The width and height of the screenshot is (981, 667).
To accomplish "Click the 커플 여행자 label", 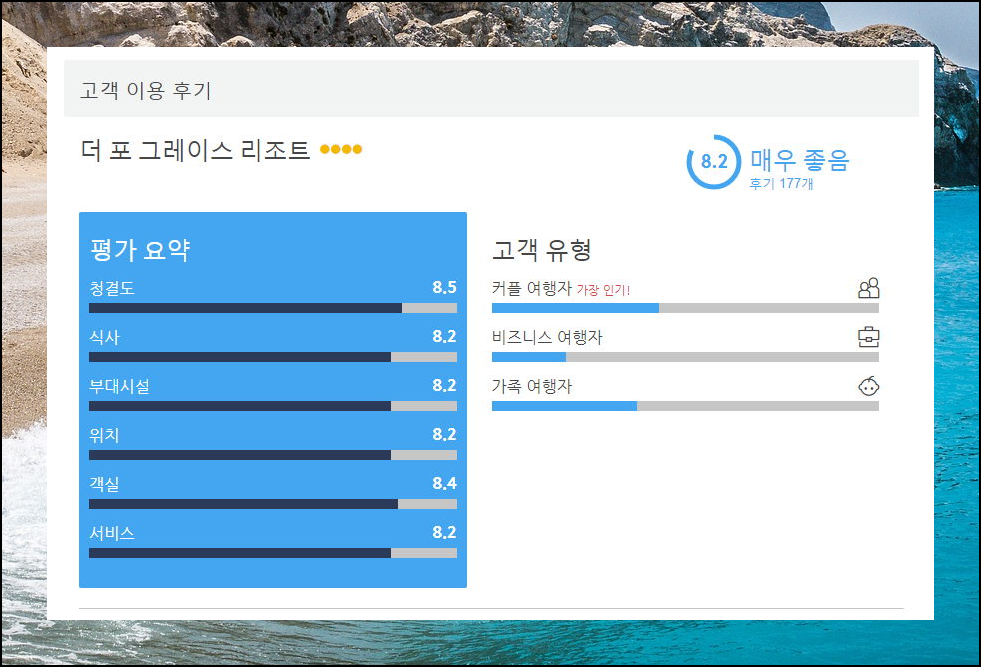I will point(532,288).
